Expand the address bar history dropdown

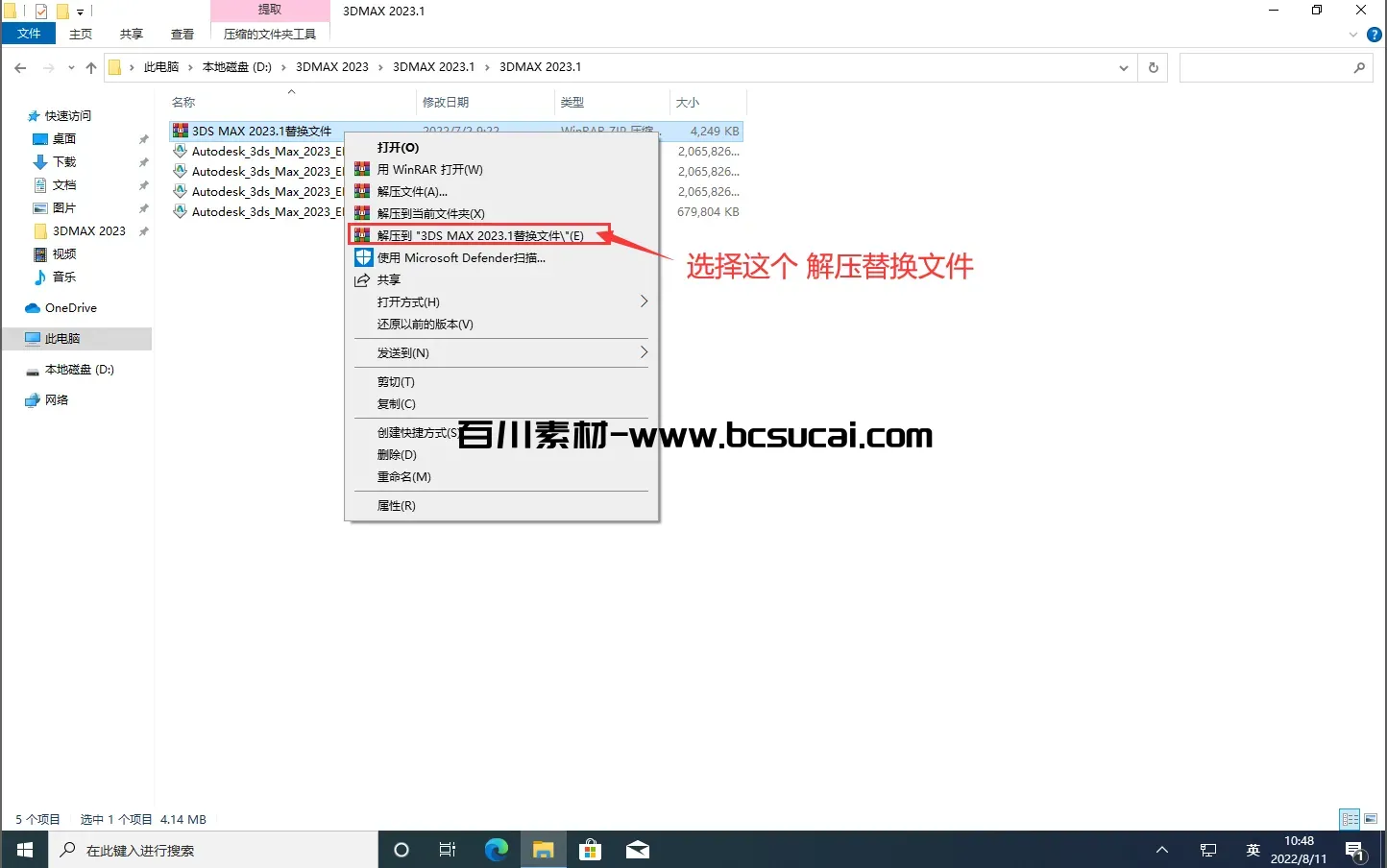click(x=1123, y=67)
